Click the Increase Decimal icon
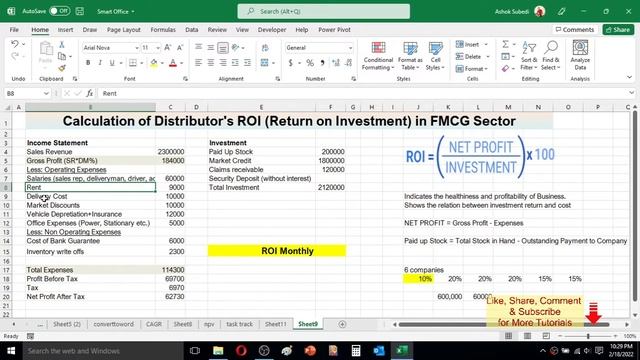This screenshot has width=640, height=360. [336, 63]
